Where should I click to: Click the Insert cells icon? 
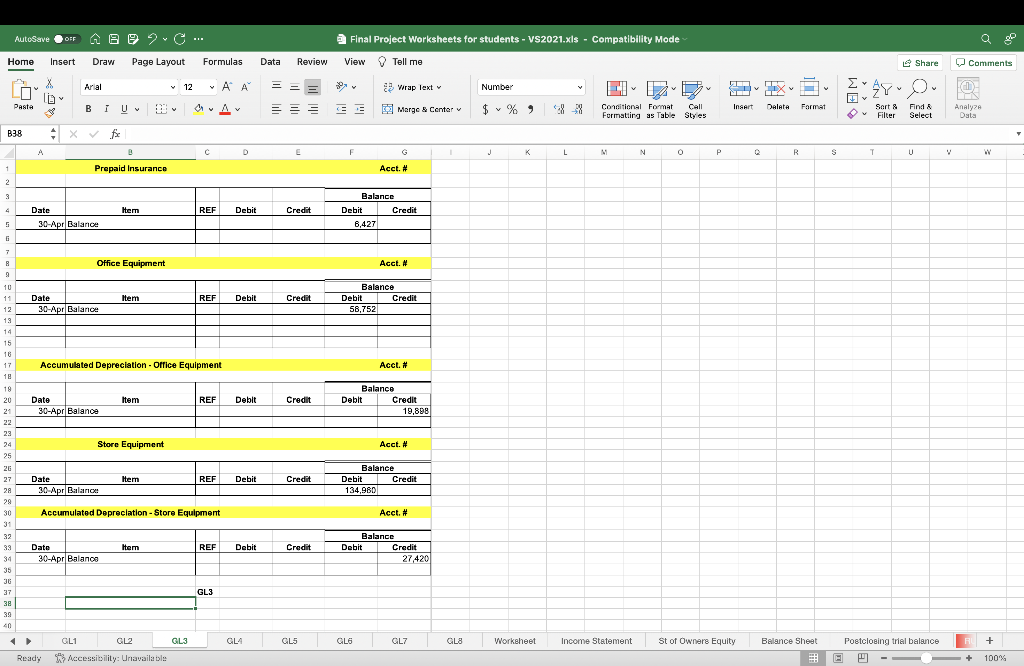click(740, 87)
